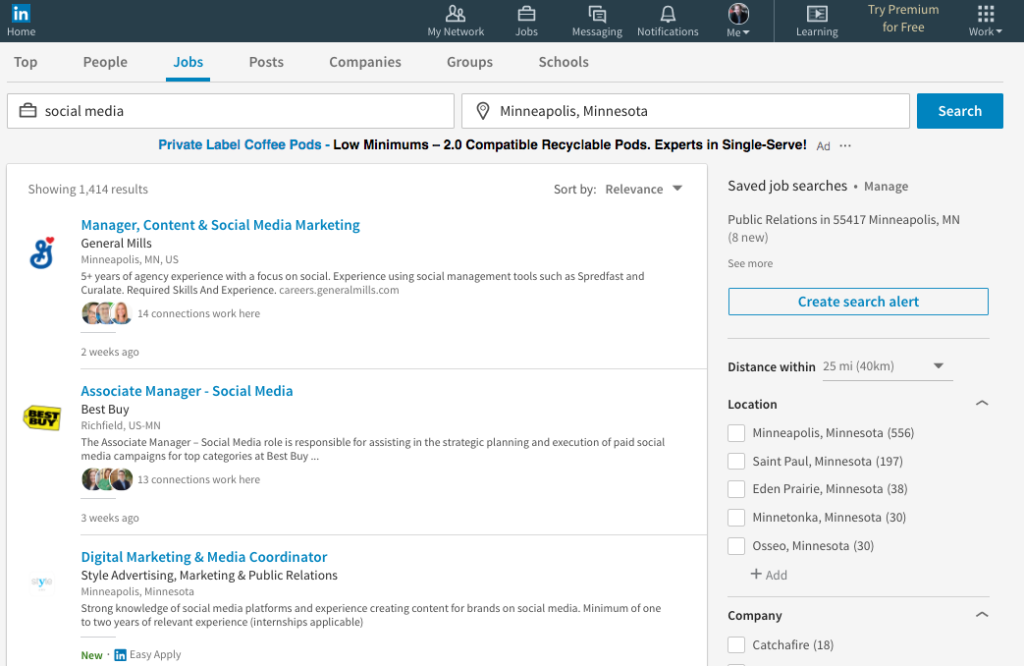Open saved Public Relations job search
The image size is (1024, 666).
844,228
